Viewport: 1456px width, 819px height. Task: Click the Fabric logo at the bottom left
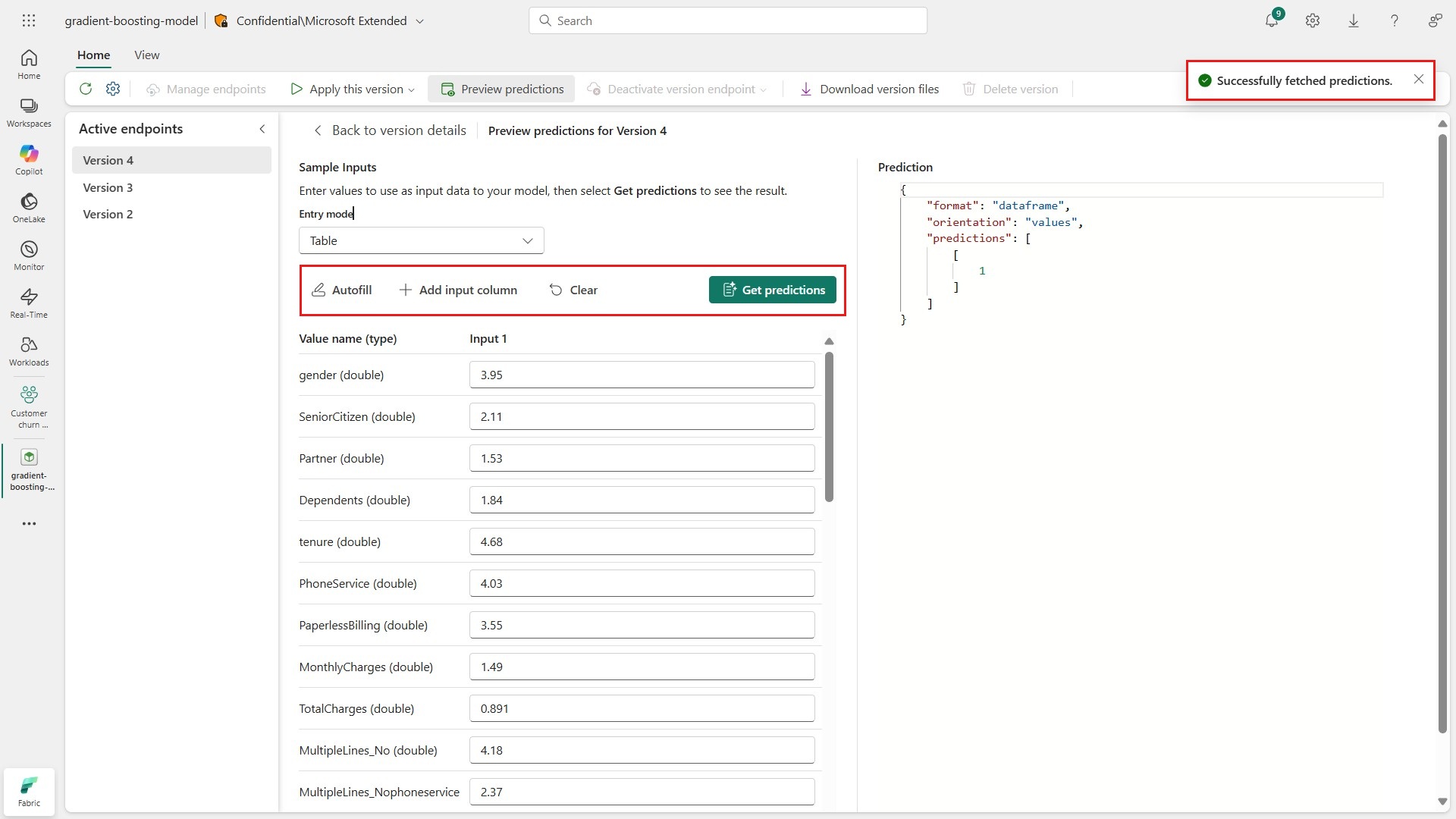tap(29, 792)
